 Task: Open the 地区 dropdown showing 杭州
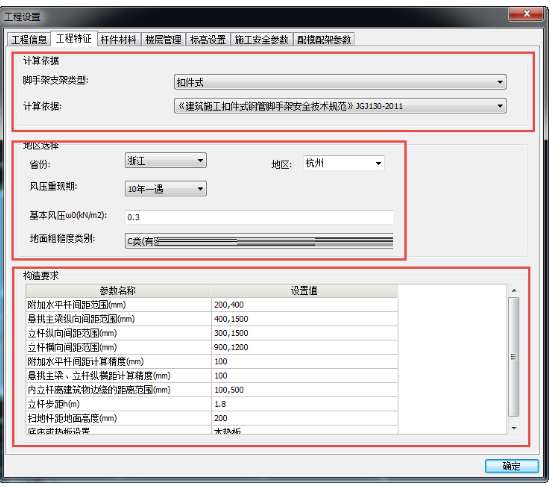(x=344, y=163)
